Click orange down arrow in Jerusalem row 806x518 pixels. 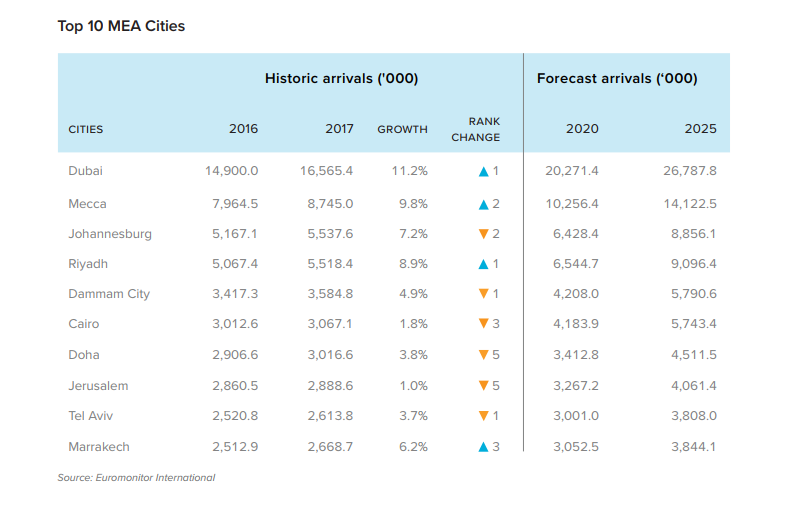pos(483,385)
